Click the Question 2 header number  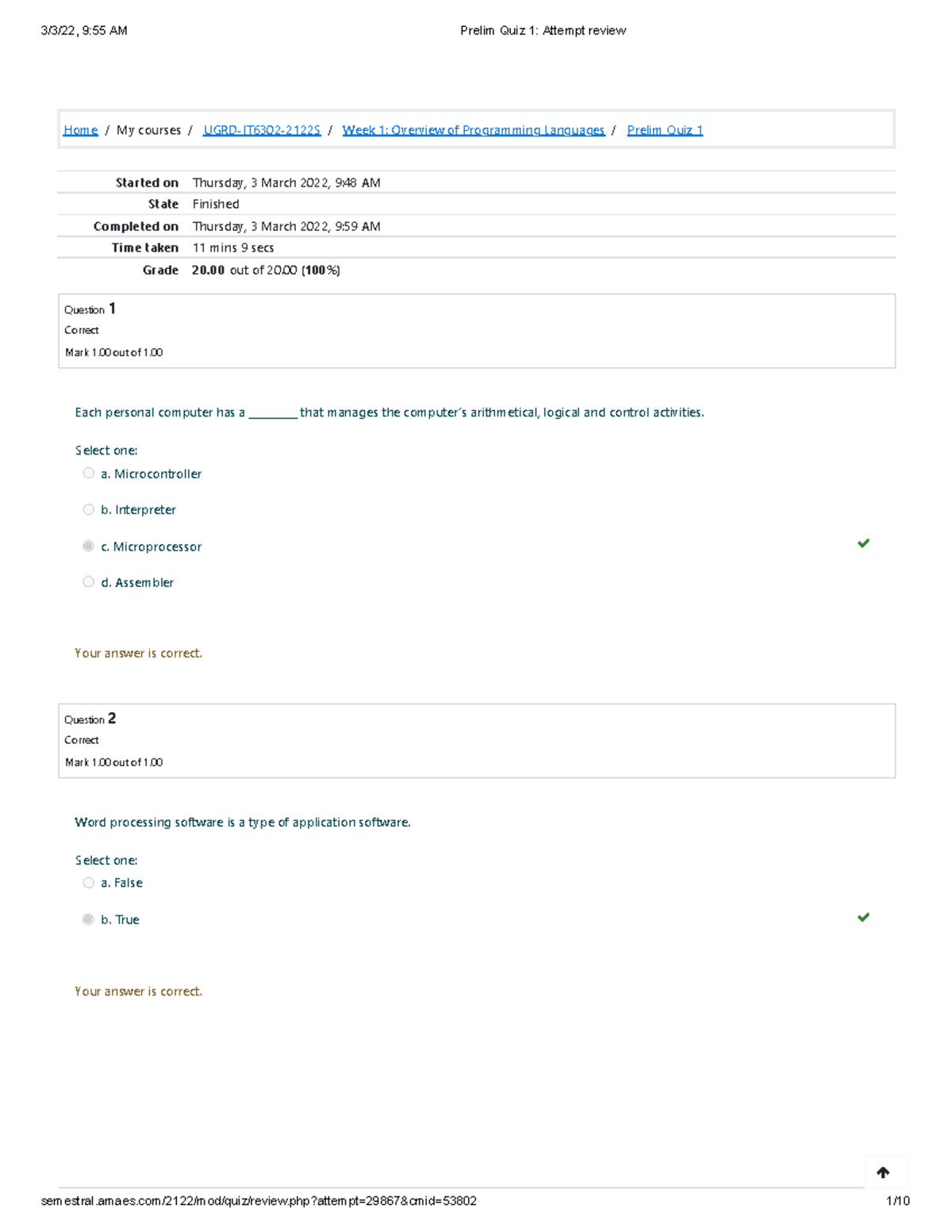click(x=112, y=719)
